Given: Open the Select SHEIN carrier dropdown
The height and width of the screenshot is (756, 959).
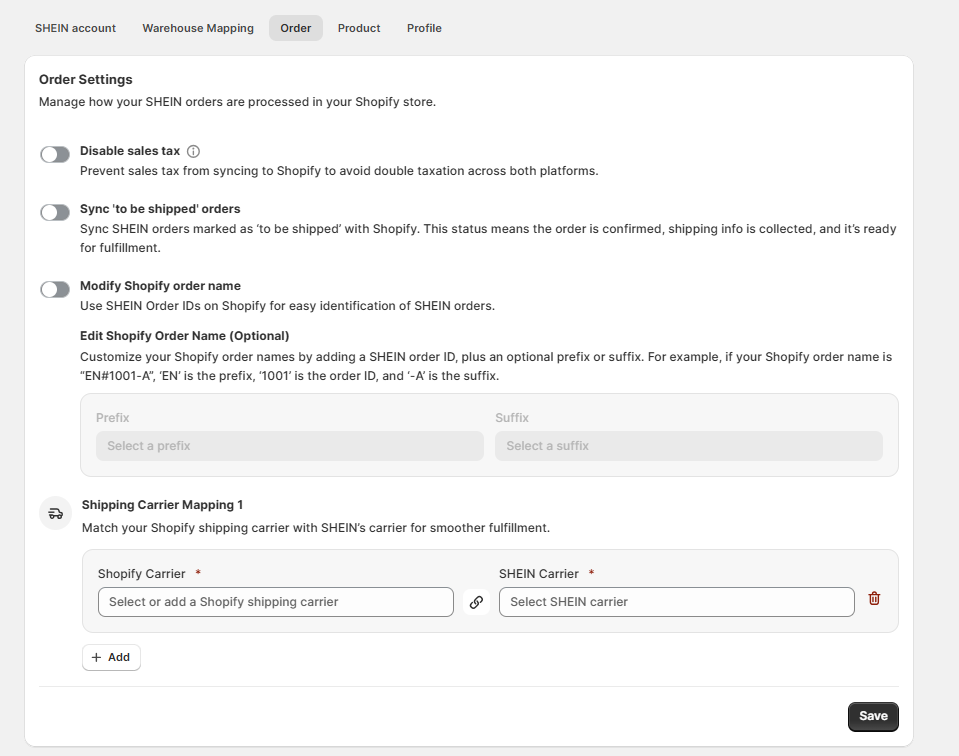Looking at the screenshot, I should [x=676, y=602].
